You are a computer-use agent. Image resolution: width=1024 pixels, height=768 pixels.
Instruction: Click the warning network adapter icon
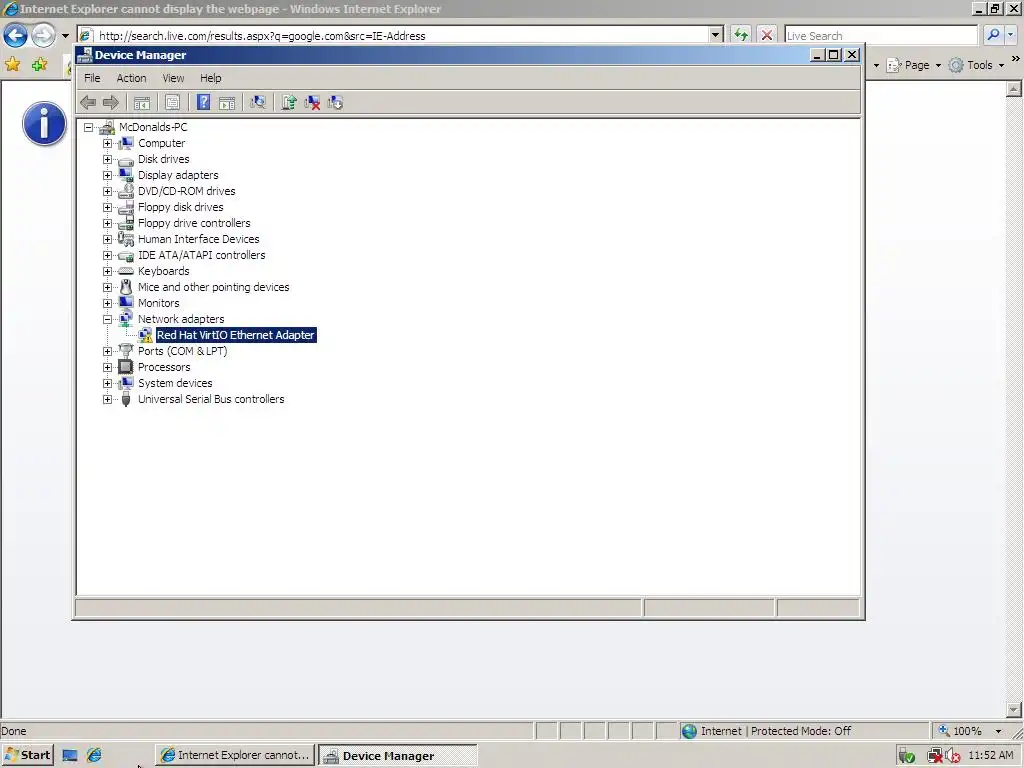click(145, 335)
